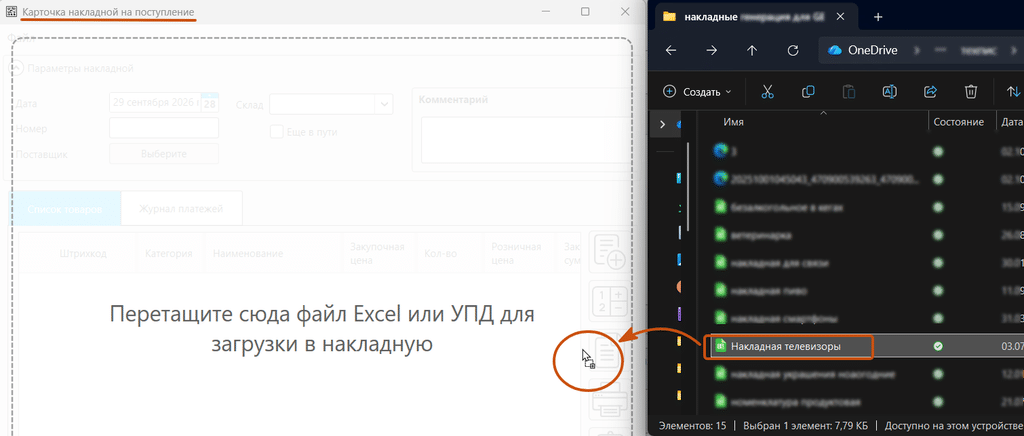Click the Выберите supplier button
This screenshot has width=1024, height=436.
coord(164,154)
